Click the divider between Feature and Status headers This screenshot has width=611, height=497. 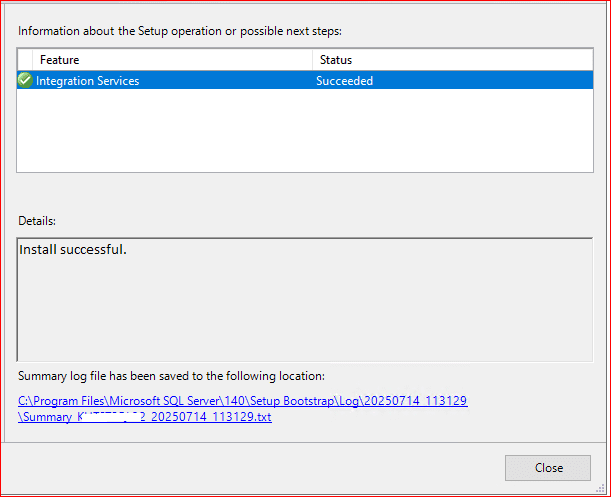[312, 60]
